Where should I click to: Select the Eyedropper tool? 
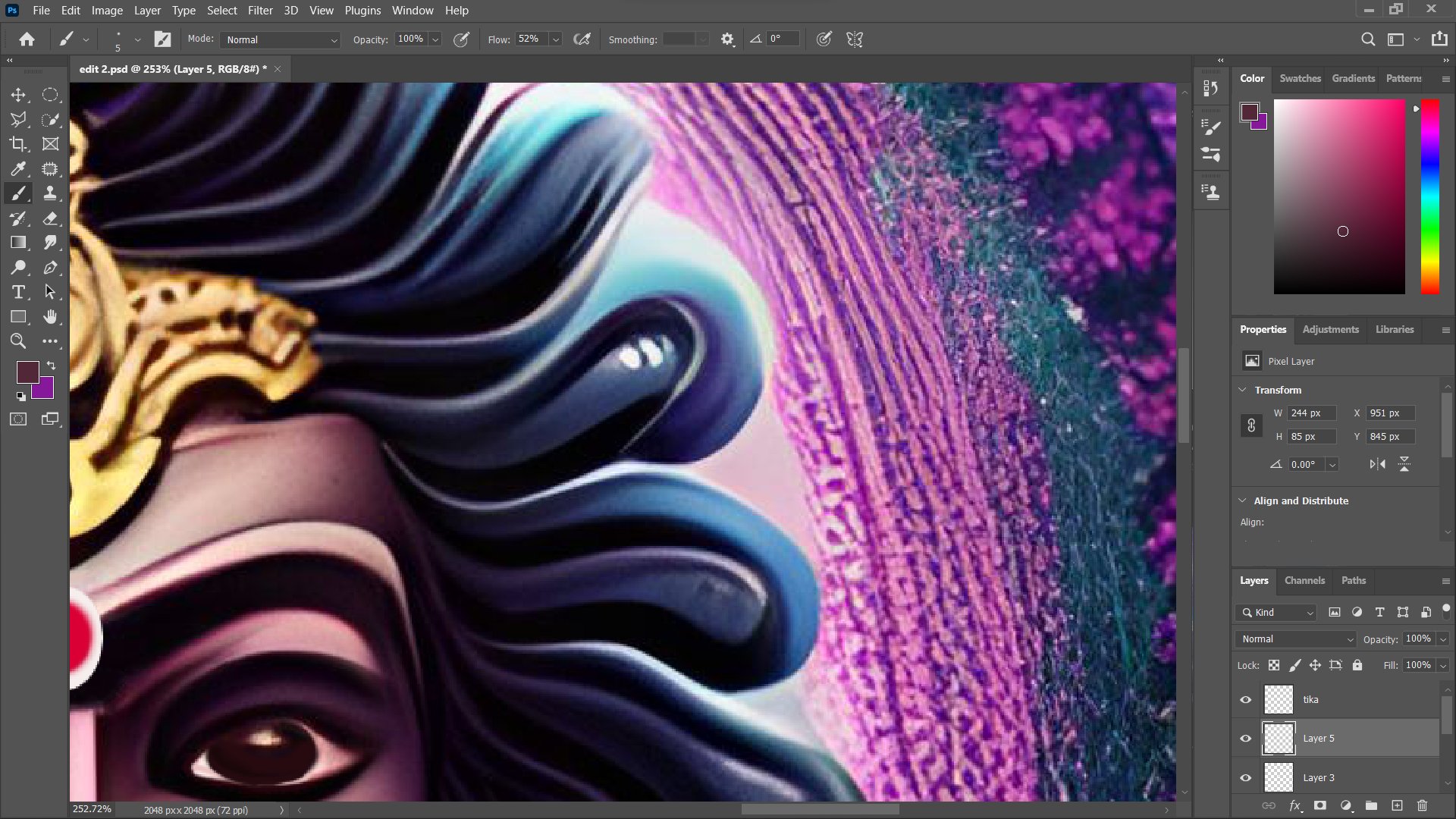coord(18,168)
